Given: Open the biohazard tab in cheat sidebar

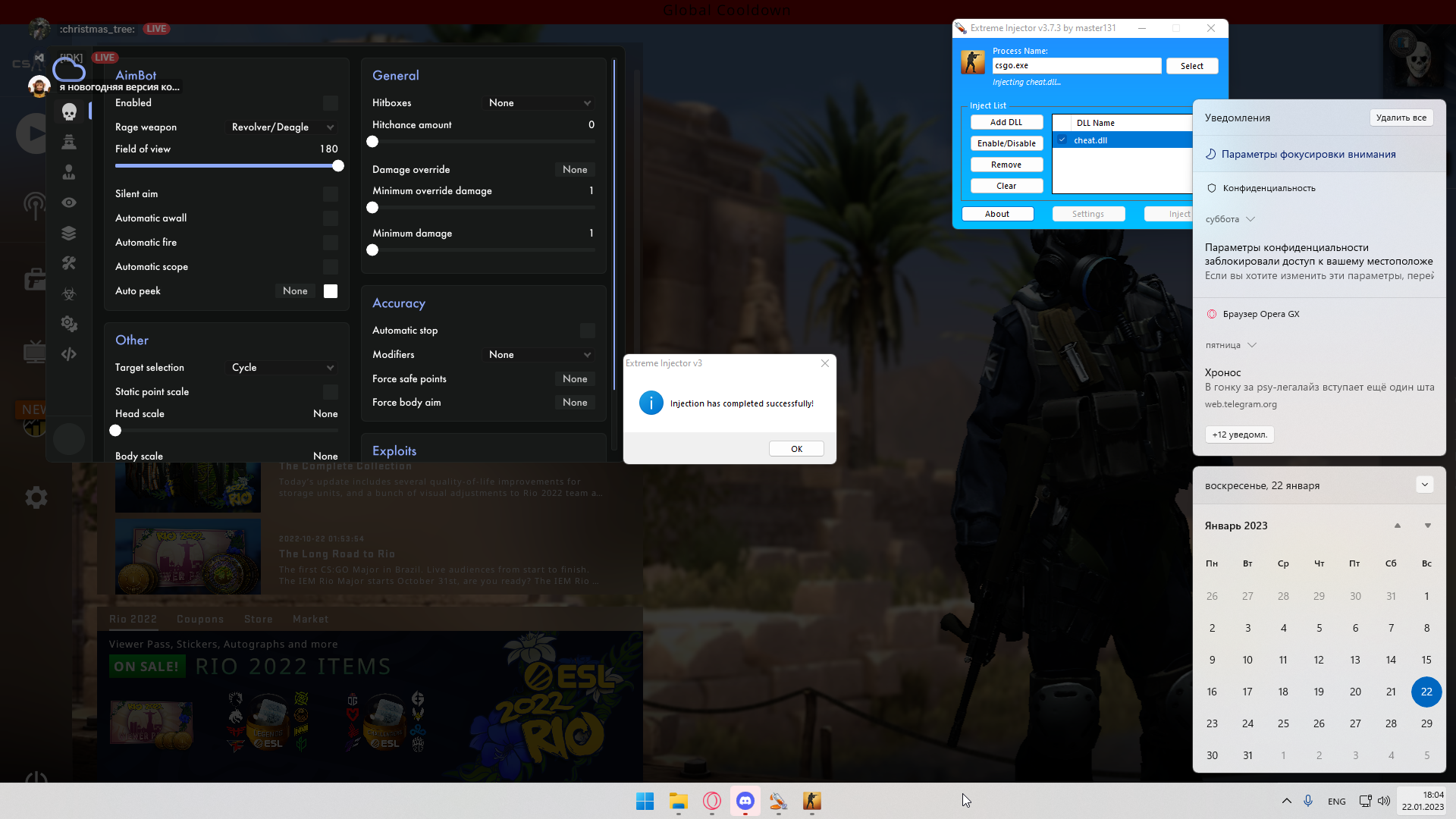Looking at the screenshot, I should tap(69, 293).
